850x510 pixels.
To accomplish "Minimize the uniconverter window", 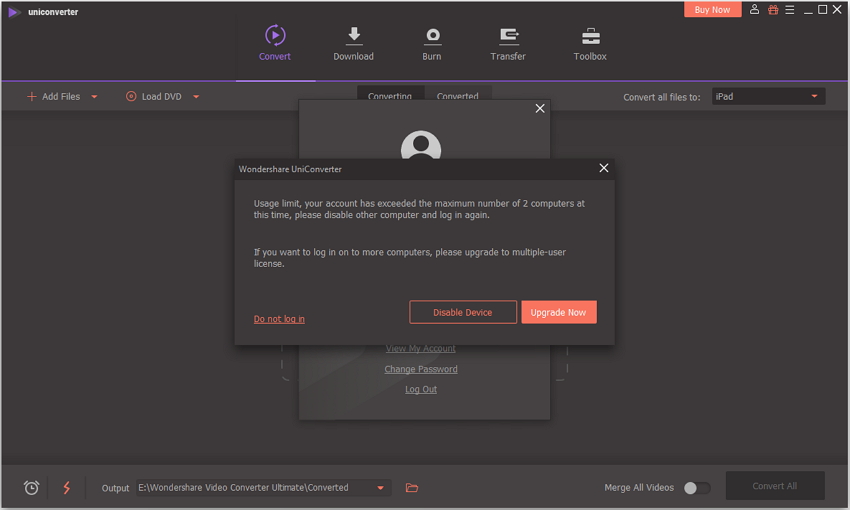I will [x=808, y=10].
